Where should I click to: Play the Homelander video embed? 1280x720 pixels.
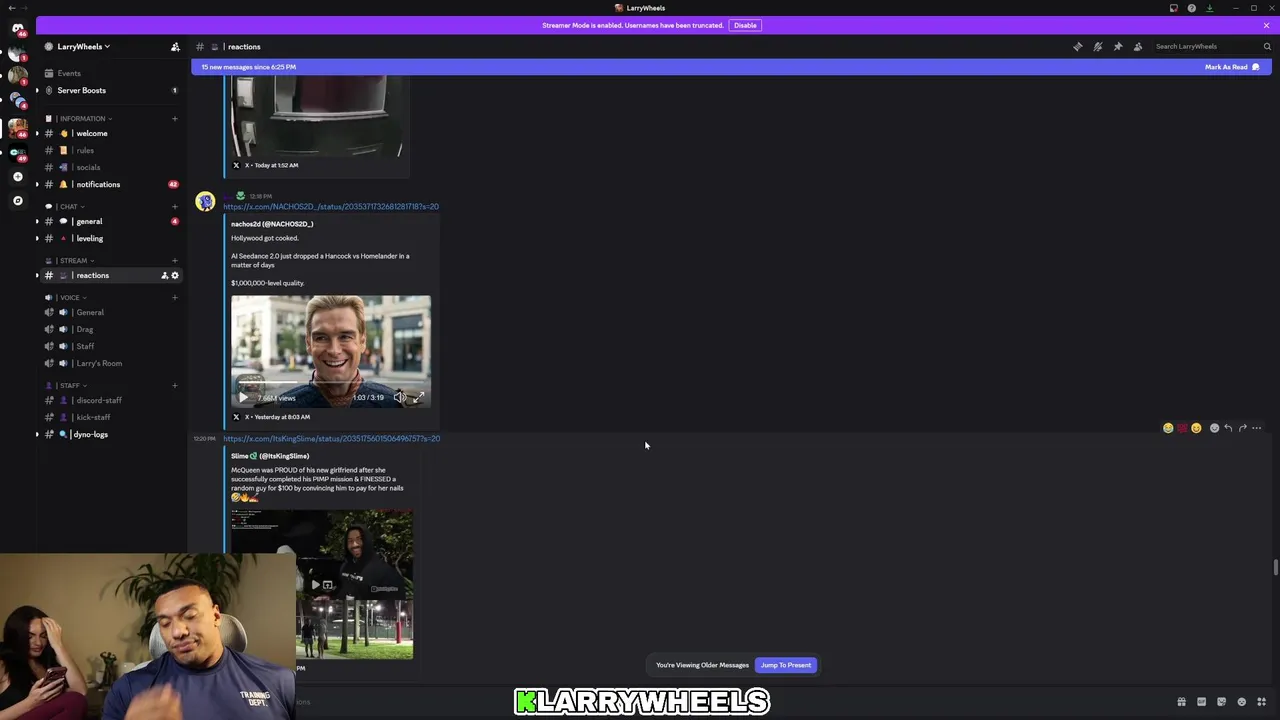(x=242, y=398)
